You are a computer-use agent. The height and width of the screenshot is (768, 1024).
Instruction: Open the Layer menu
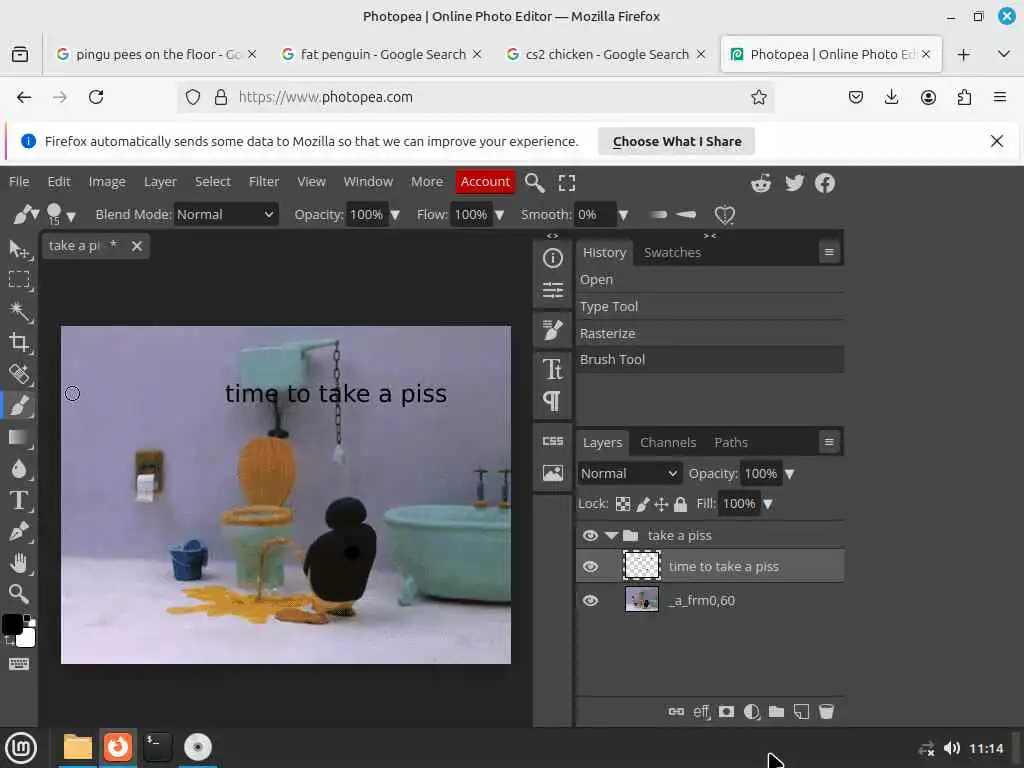(160, 182)
